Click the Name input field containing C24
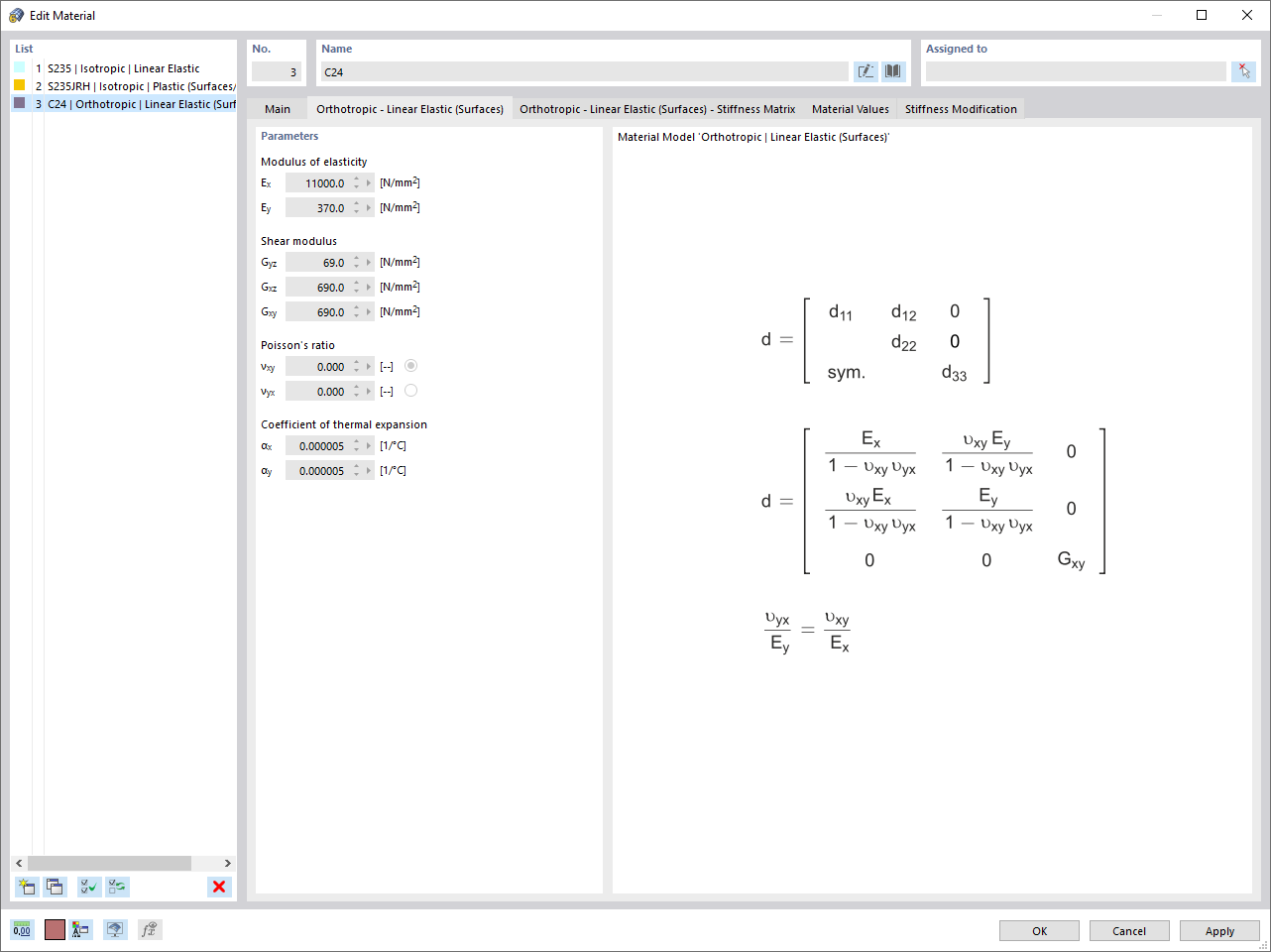Screen dimensions: 1271x952 point(585,71)
